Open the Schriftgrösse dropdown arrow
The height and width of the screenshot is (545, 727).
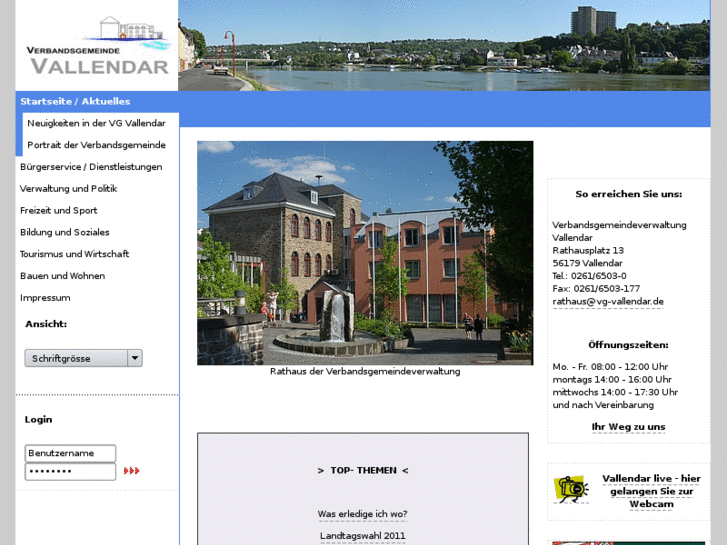click(135, 358)
